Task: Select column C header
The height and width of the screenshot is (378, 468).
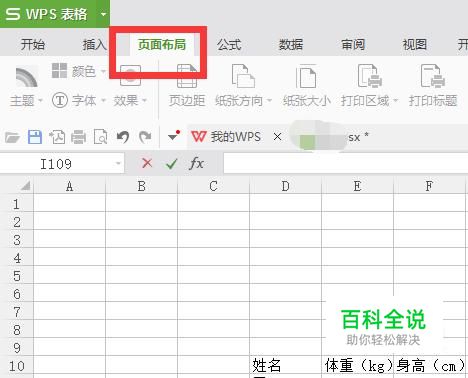Action: click(214, 186)
